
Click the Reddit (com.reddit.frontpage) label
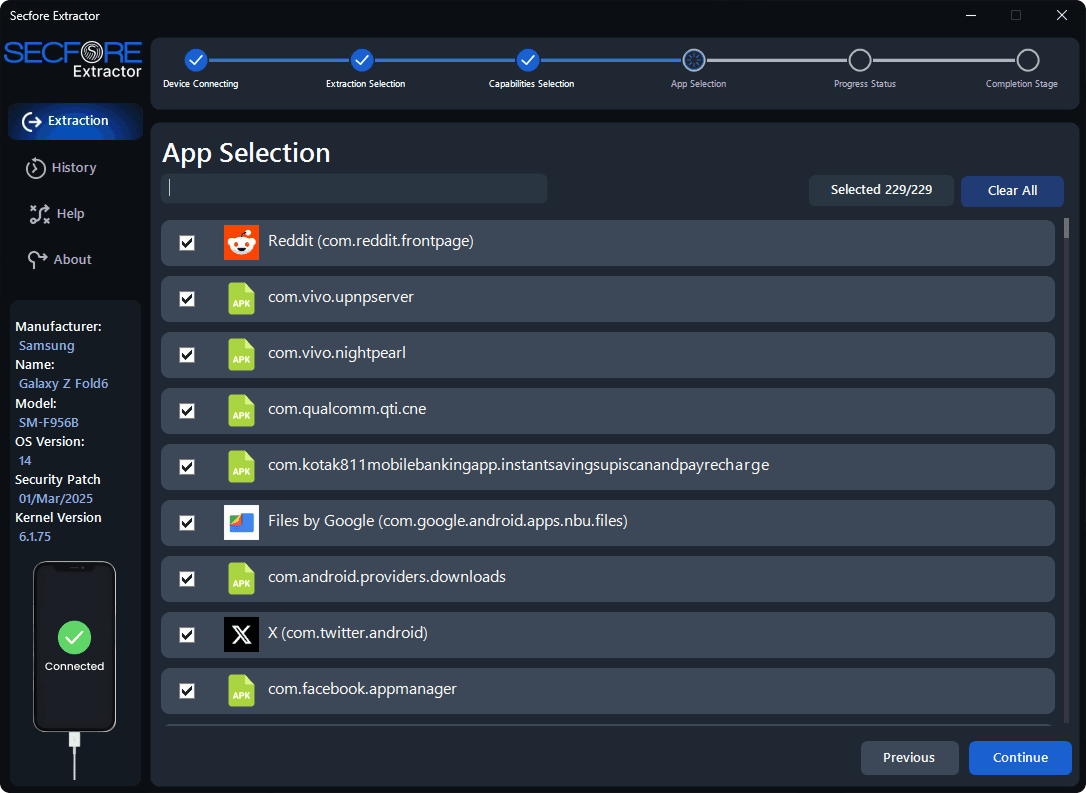(x=371, y=241)
